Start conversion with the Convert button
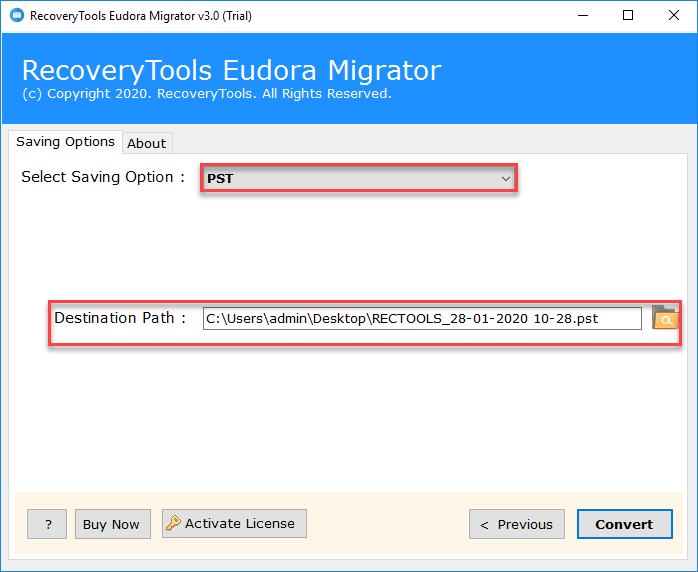698x572 pixels. [x=625, y=524]
